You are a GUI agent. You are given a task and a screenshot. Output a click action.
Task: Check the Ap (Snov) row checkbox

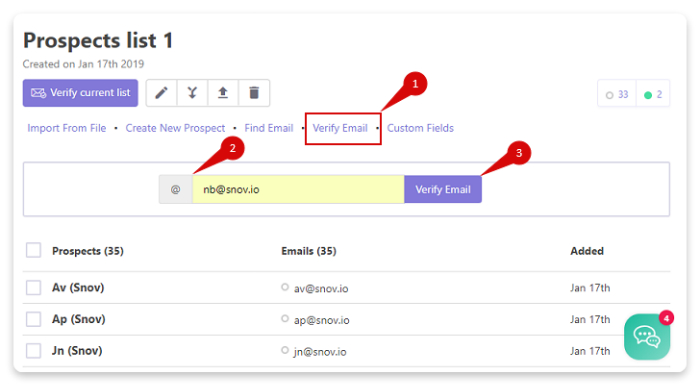click(33, 319)
